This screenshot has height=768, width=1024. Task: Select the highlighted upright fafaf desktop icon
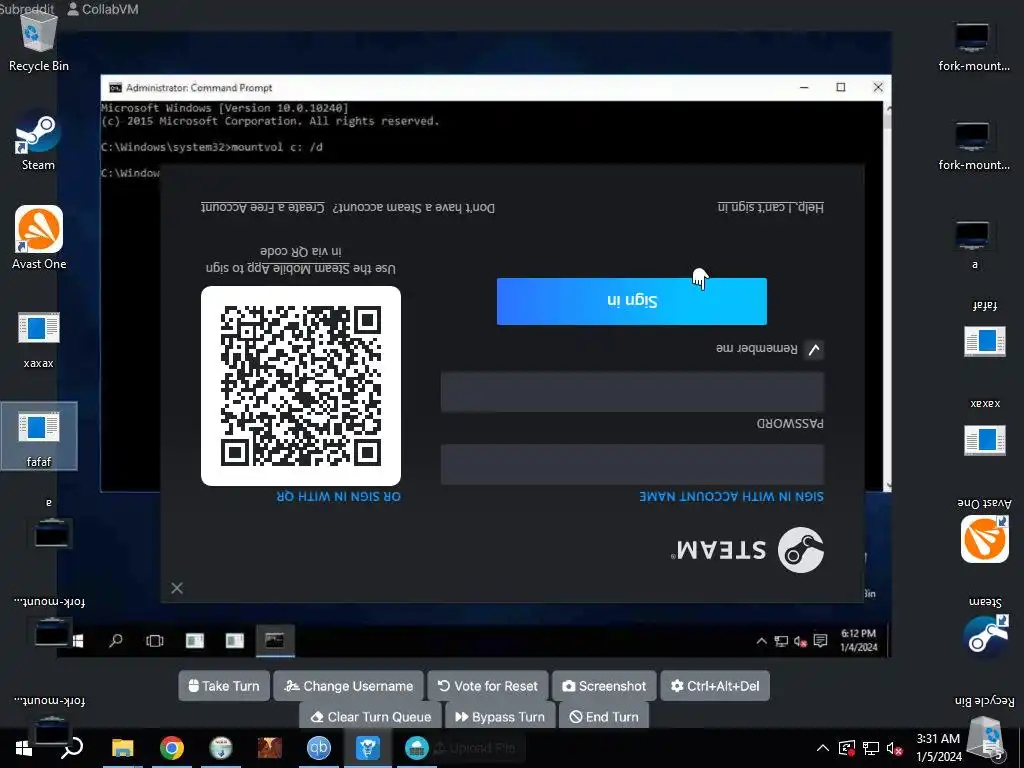point(39,436)
